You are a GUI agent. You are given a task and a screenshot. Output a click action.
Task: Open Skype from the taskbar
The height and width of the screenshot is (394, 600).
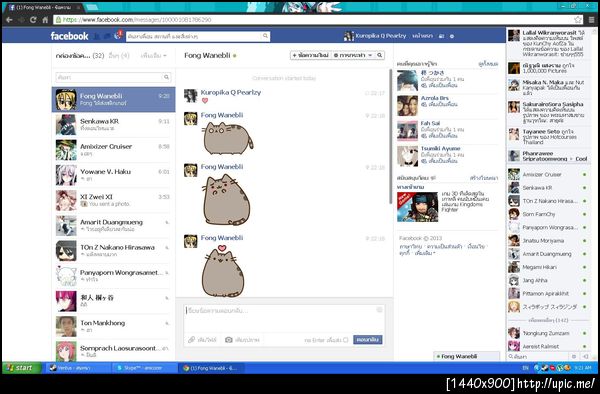[x=145, y=368]
